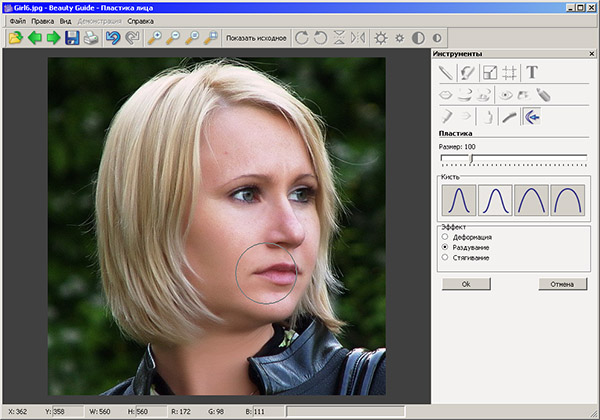Image resolution: width=600 pixels, height=420 pixels.
Task: Select the Стягивание effect option
Action: point(445,257)
